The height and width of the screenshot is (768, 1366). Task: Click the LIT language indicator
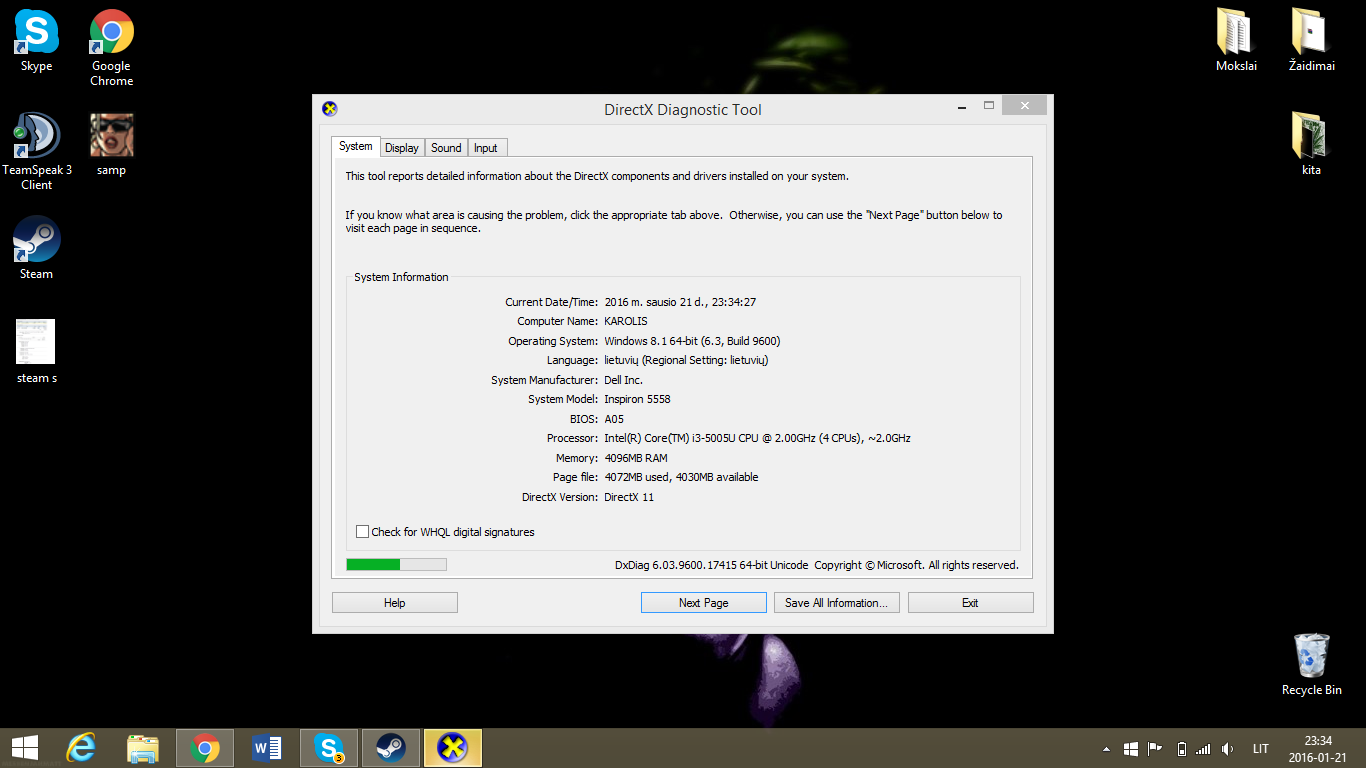coord(1261,749)
